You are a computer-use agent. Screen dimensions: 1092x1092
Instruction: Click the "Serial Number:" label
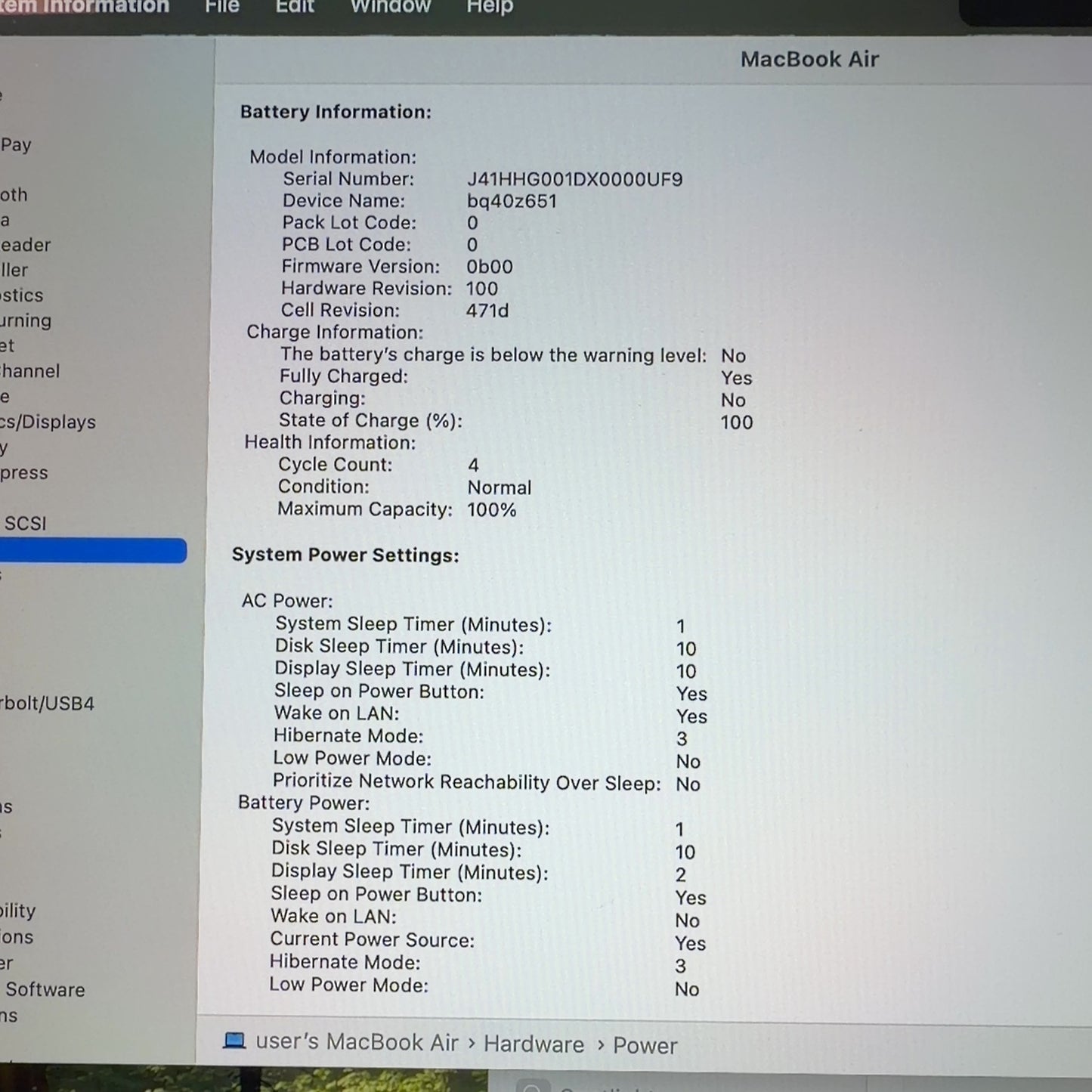pos(348,178)
